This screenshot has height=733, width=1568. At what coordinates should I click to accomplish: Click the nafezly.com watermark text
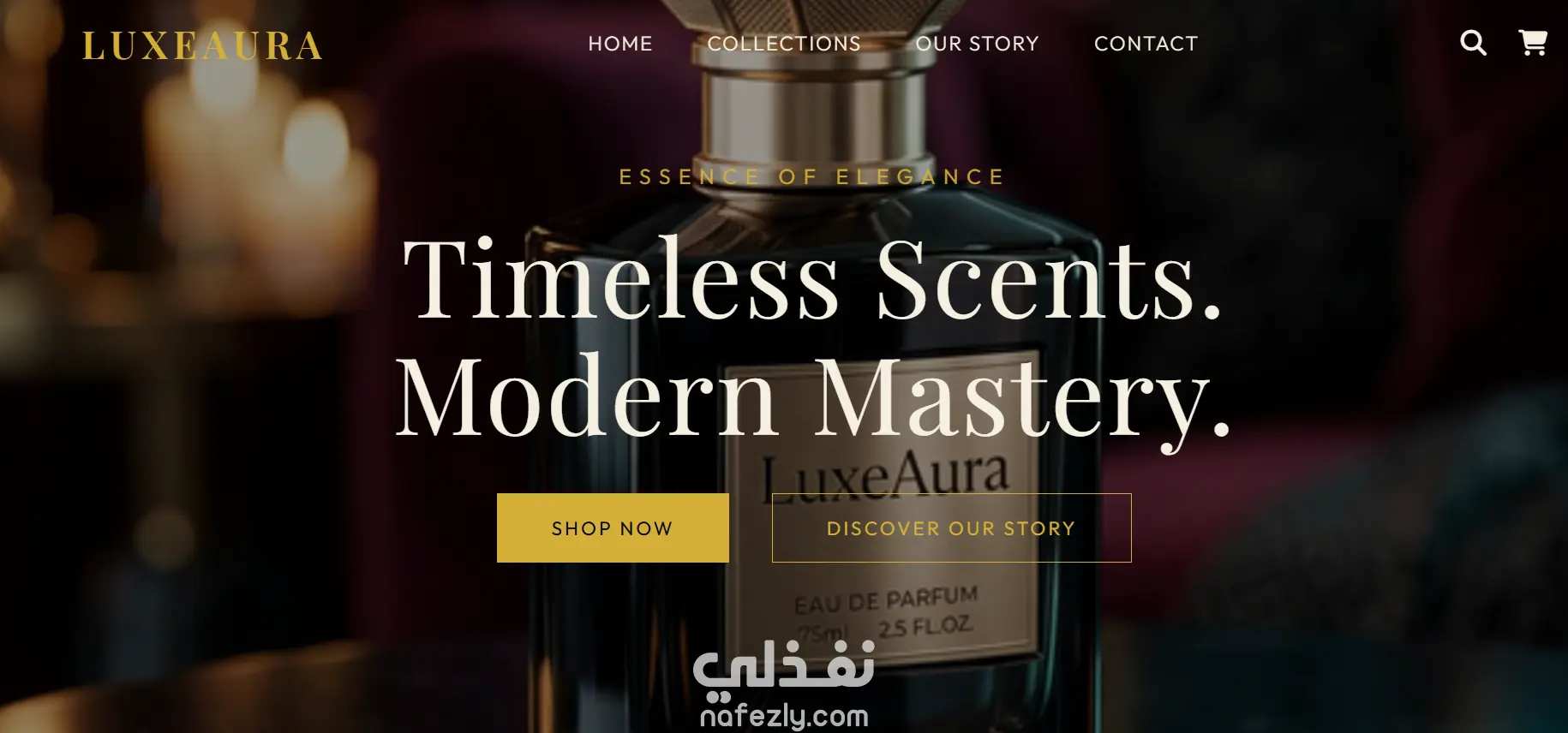pos(784,716)
